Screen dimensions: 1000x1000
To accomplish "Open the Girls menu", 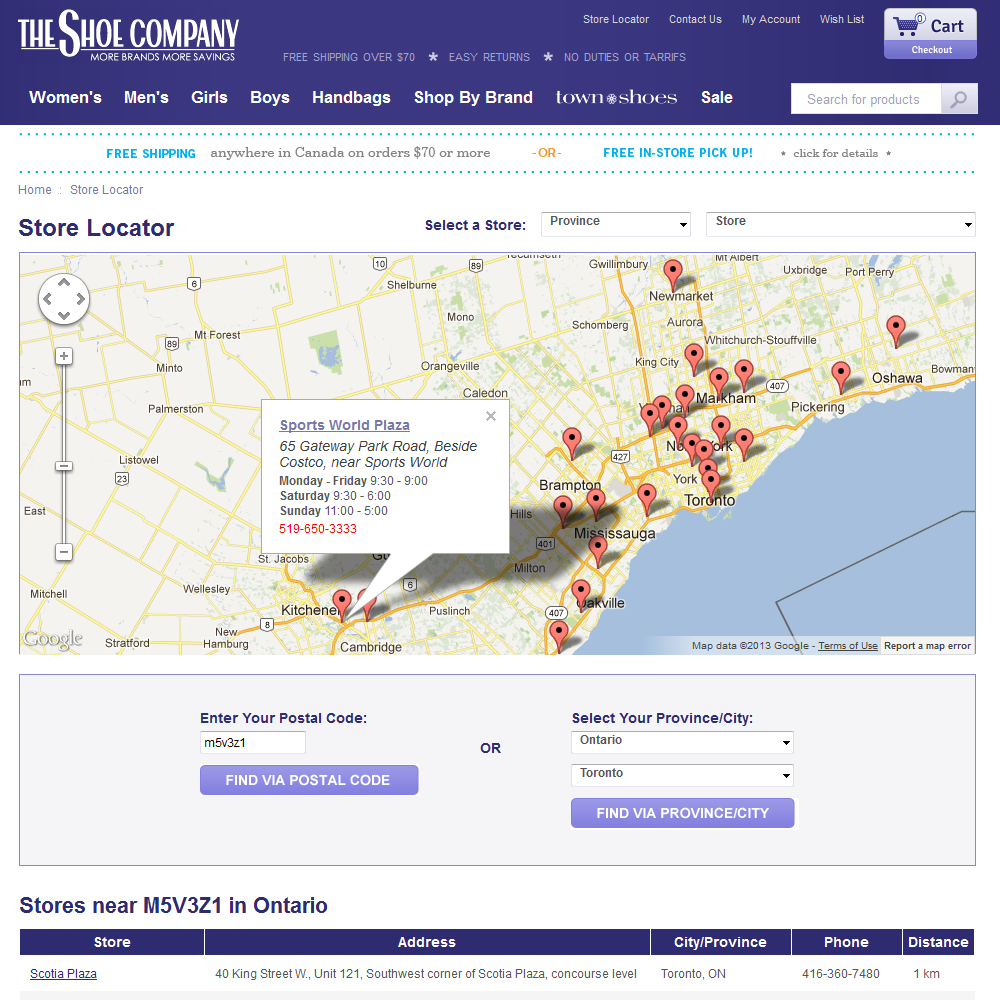I will (x=209, y=98).
